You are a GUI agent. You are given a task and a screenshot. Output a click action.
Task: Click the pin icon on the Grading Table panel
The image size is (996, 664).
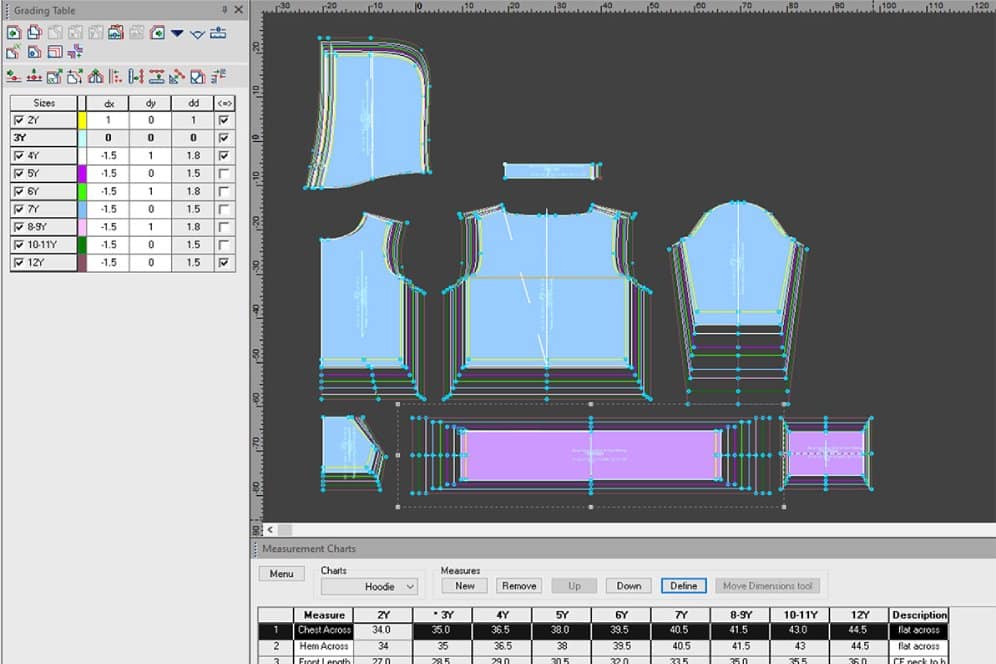[224, 10]
